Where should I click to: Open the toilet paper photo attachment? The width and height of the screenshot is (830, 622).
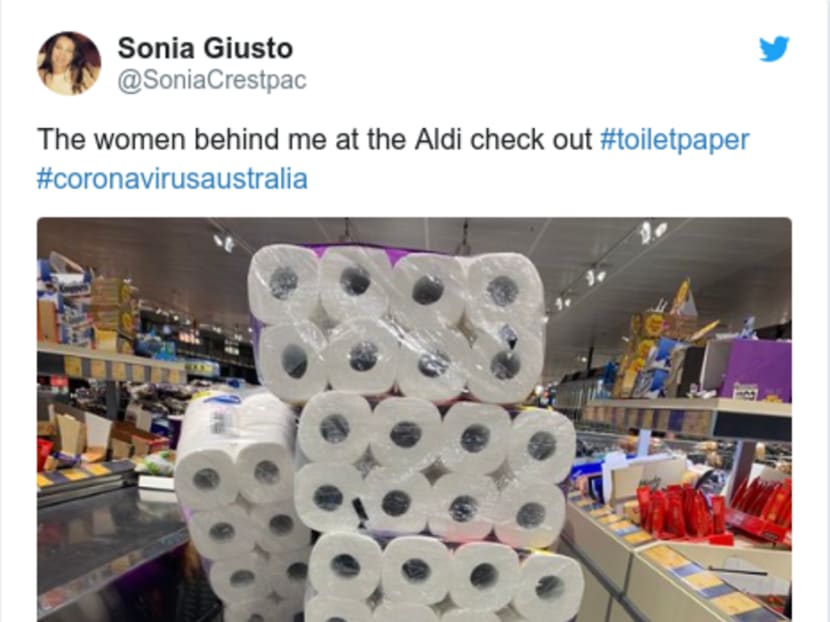pyautogui.click(x=414, y=419)
